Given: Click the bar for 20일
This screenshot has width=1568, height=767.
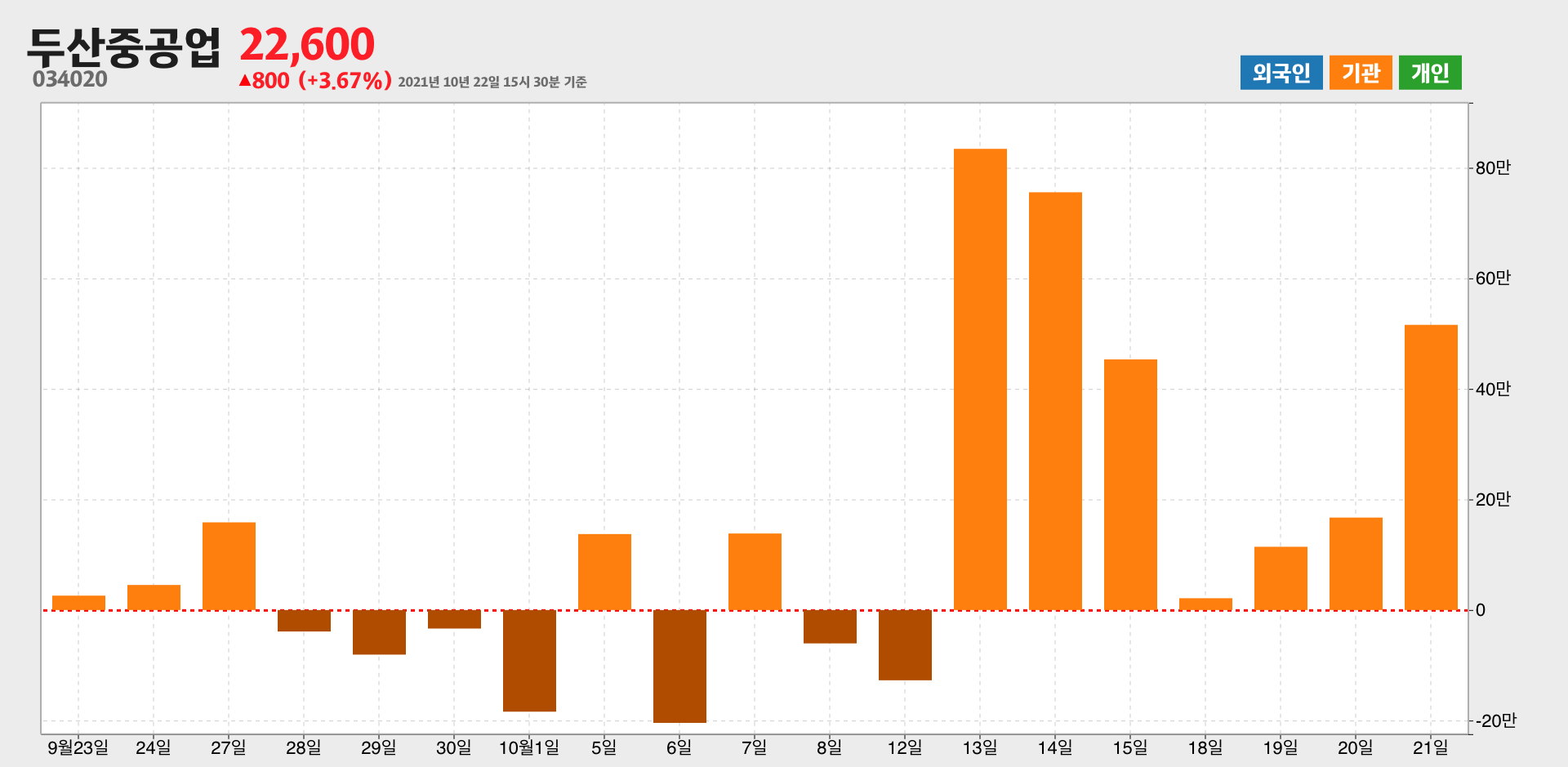Looking at the screenshot, I should point(1356,564).
